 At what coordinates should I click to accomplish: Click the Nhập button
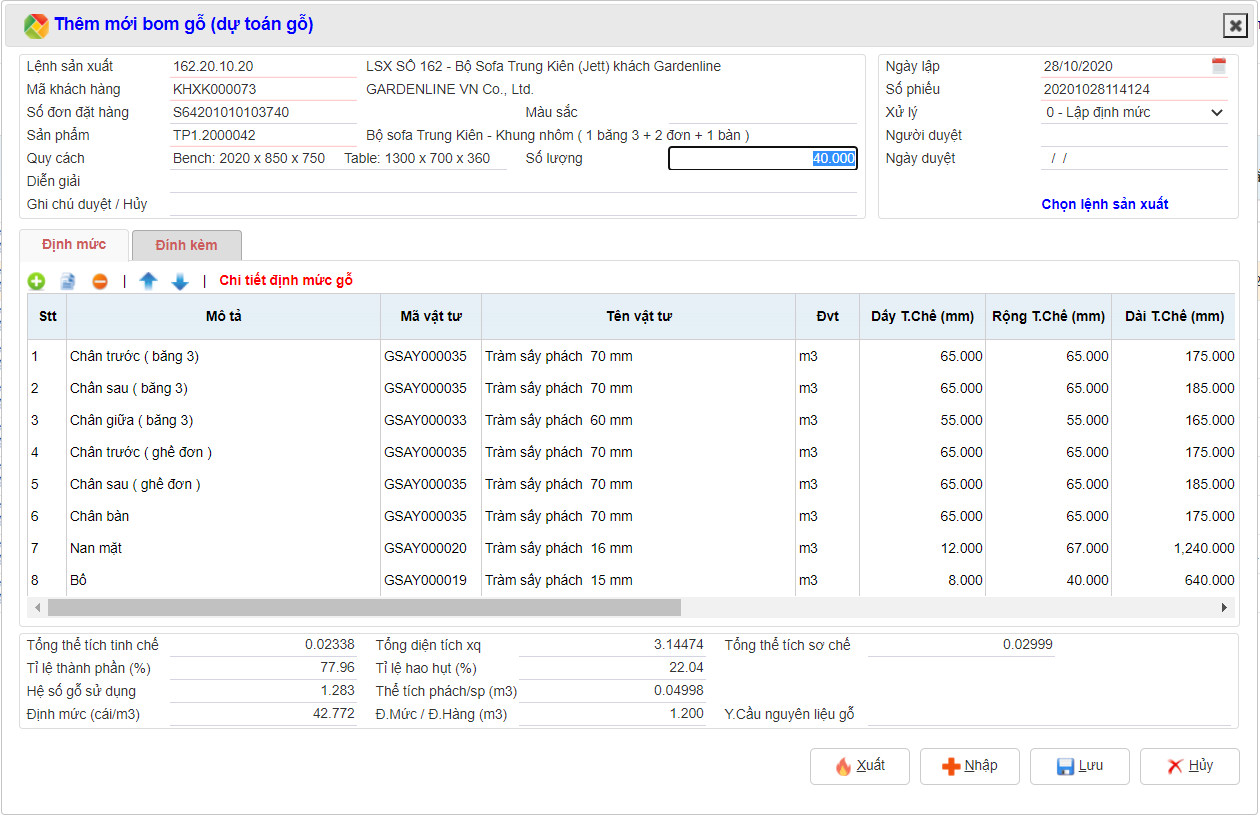click(969, 766)
